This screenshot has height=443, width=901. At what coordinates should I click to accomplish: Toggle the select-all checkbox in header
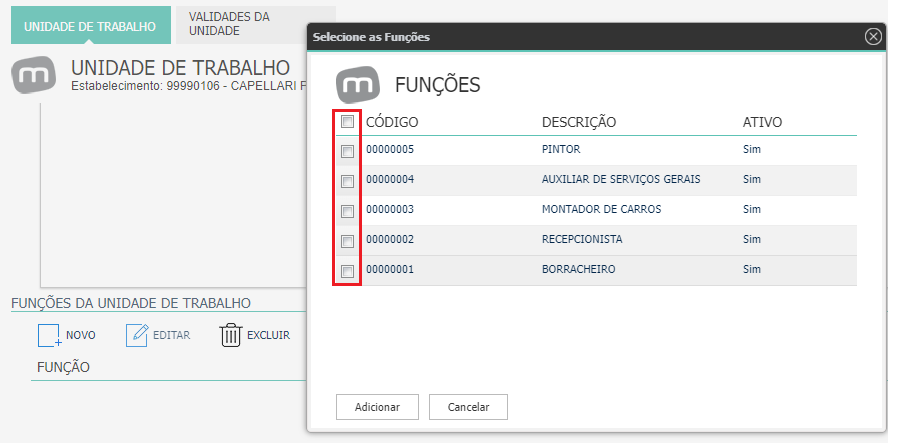[x=347, y=122]
